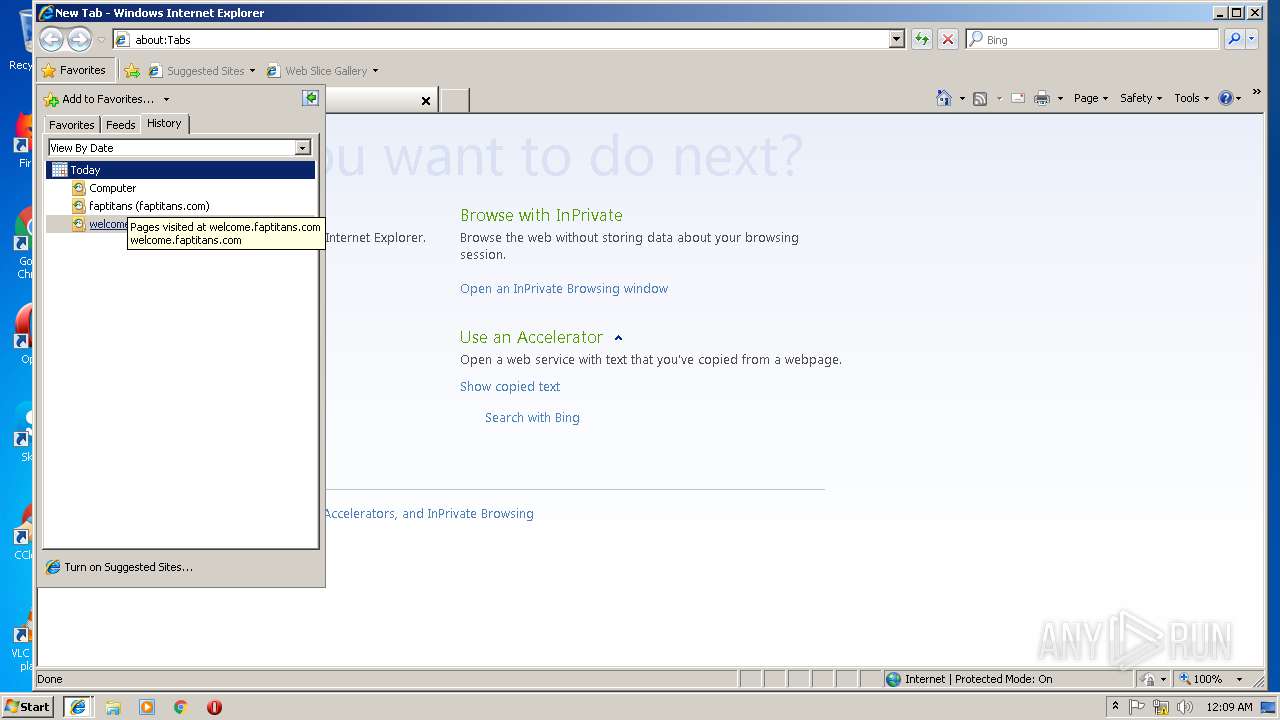This screenshot has height=720, width=1280.
Task: Open the Home page icon
Action: [x=943, y=98]
